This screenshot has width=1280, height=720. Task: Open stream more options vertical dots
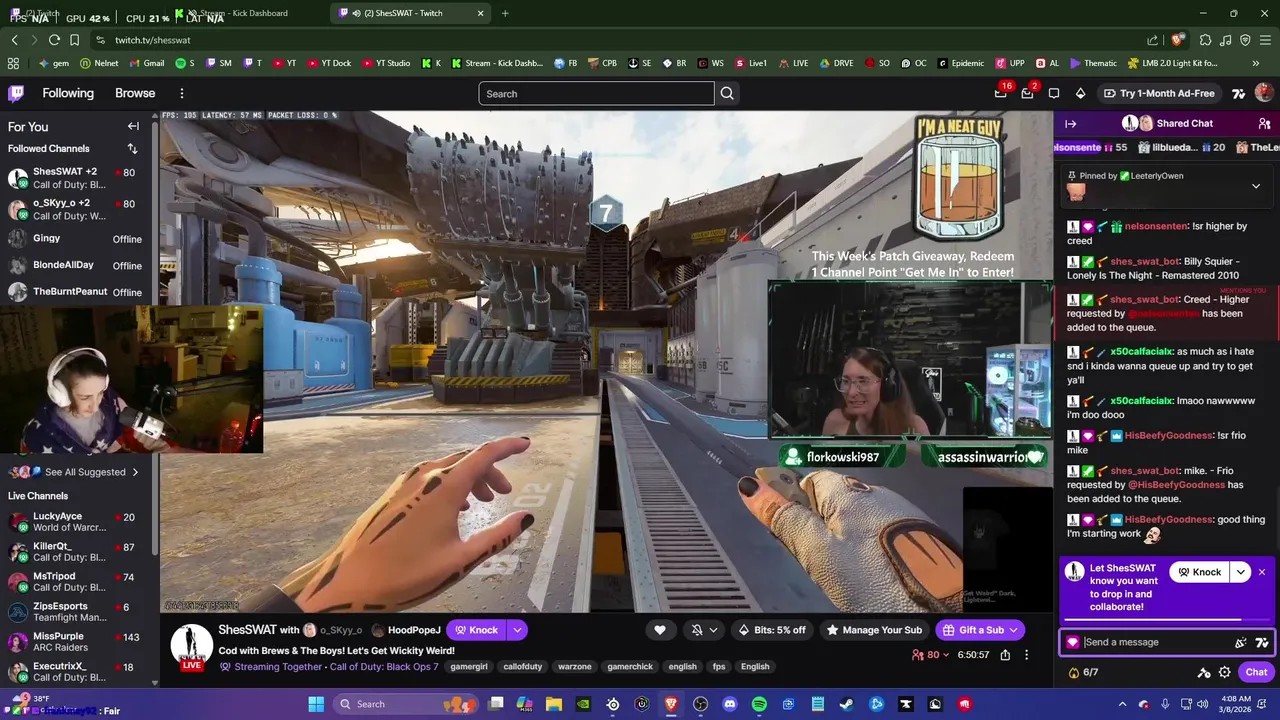tap(1026, 655)
